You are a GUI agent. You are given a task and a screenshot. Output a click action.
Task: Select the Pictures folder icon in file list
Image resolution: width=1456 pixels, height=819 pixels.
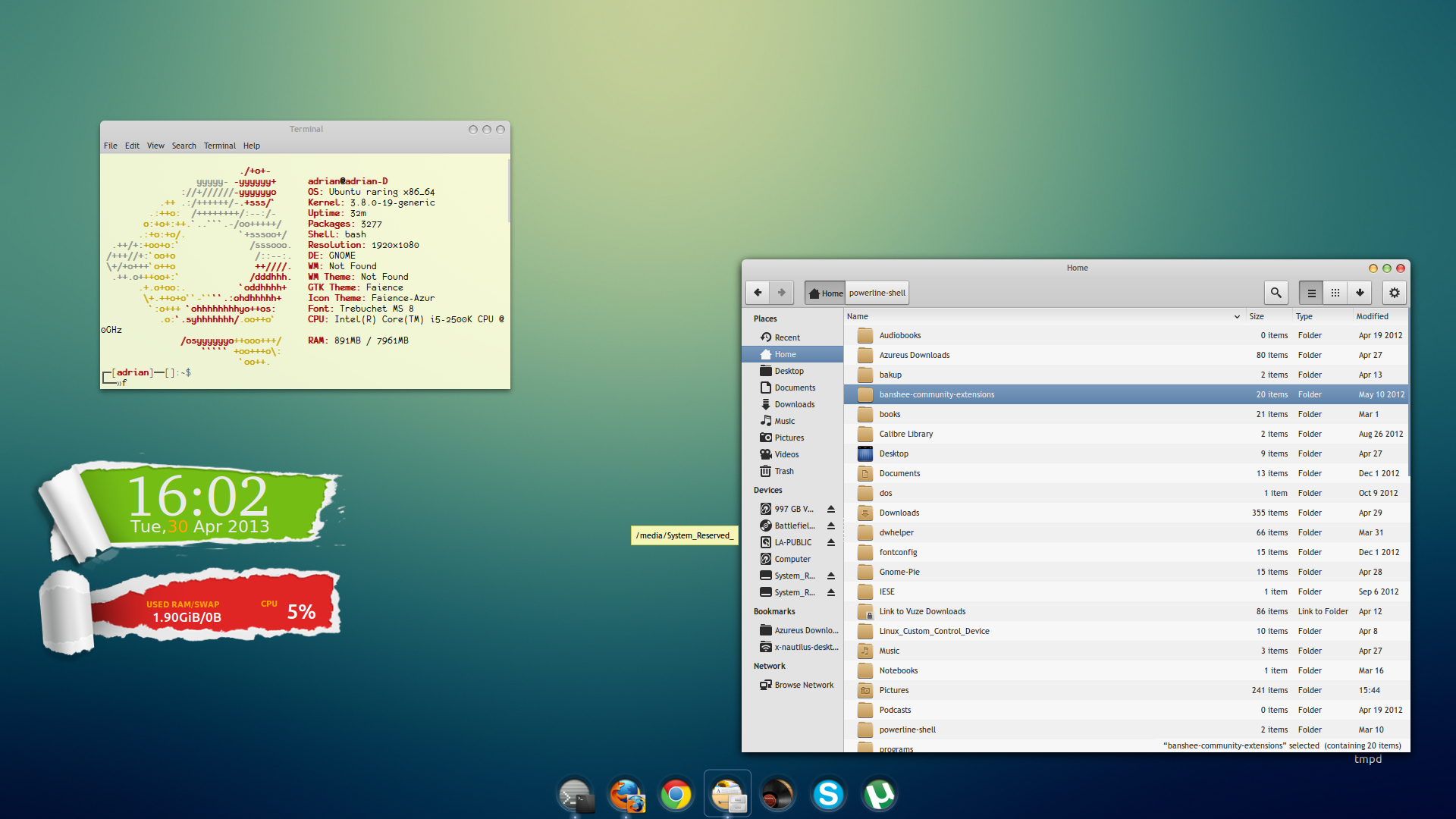[x=865, y=690]
